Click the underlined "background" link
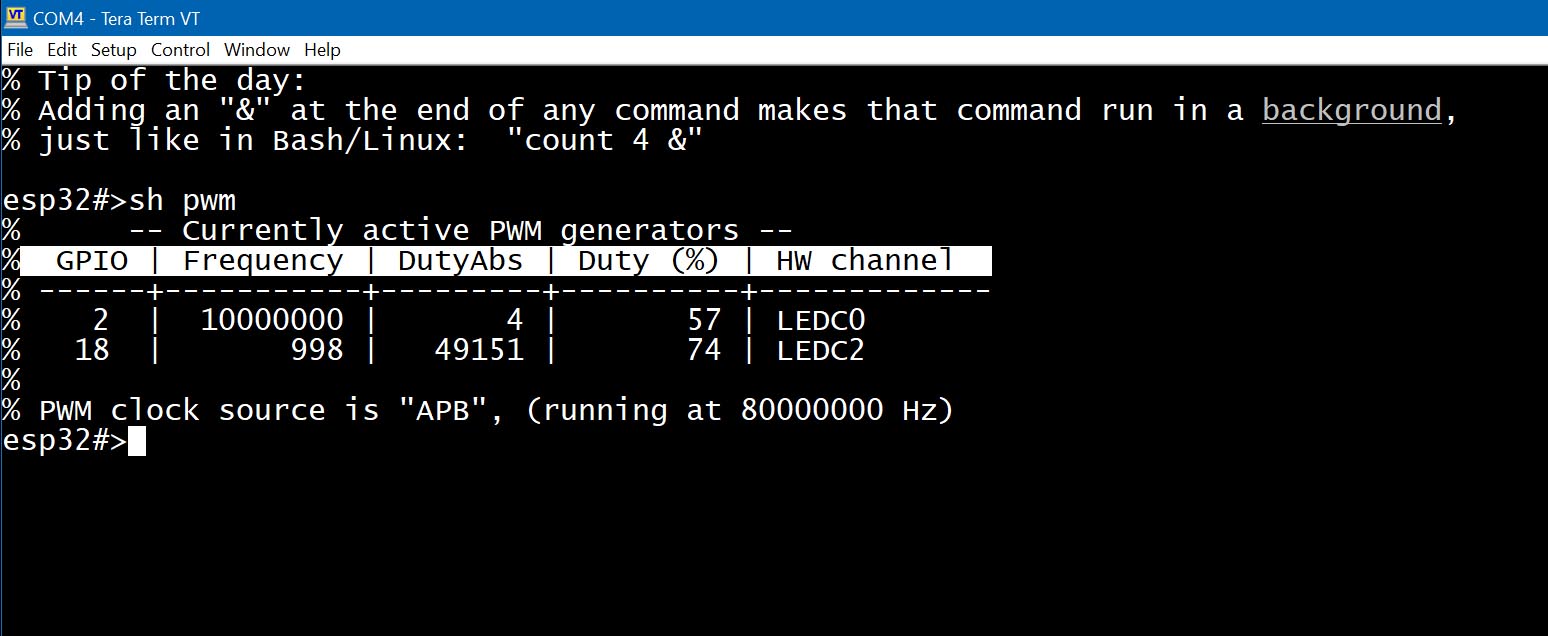This screenshot has width=1548, height=636. click(1352, 111)
